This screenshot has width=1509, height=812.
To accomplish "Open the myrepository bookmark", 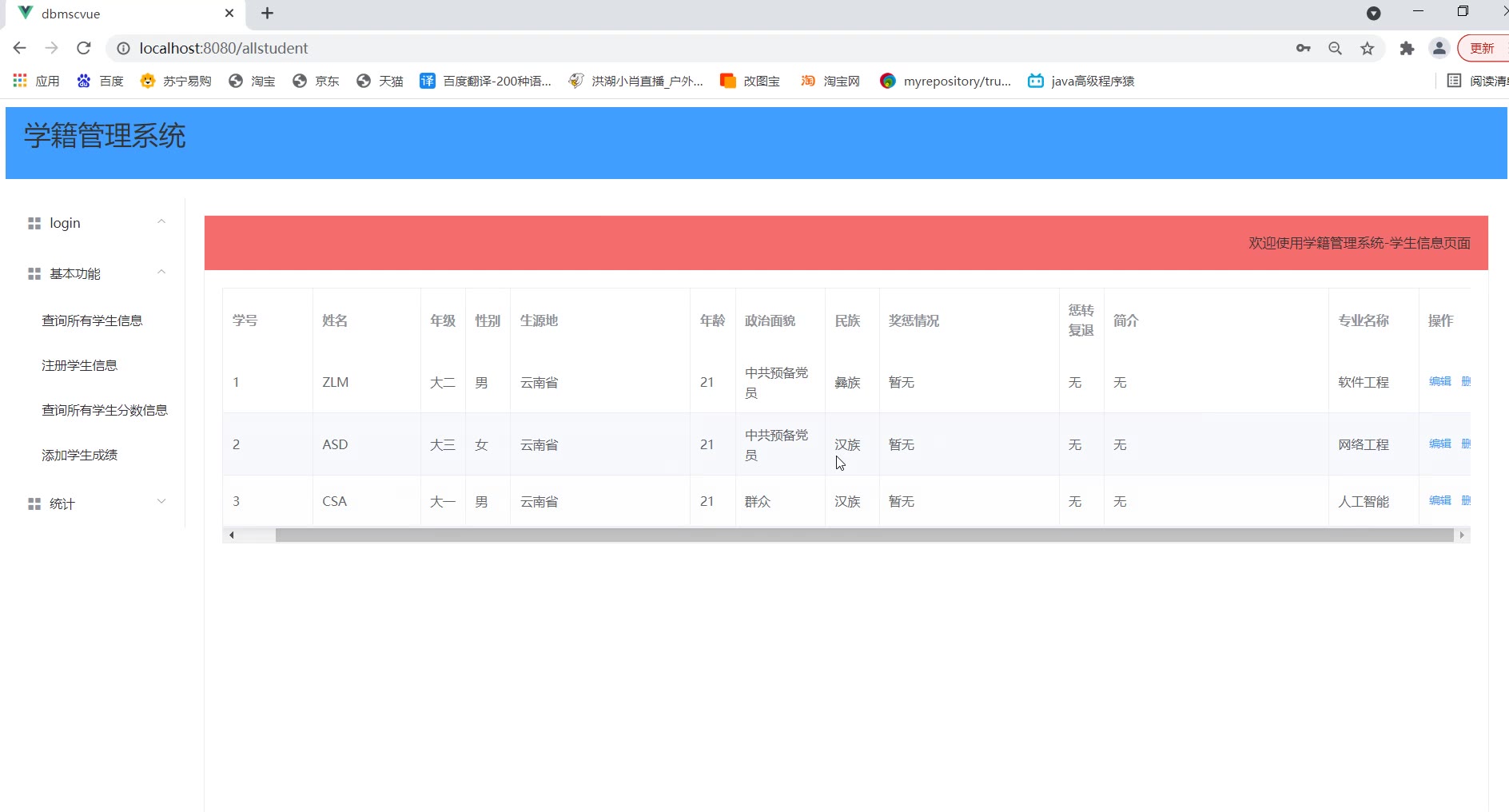I will point(946,81).
